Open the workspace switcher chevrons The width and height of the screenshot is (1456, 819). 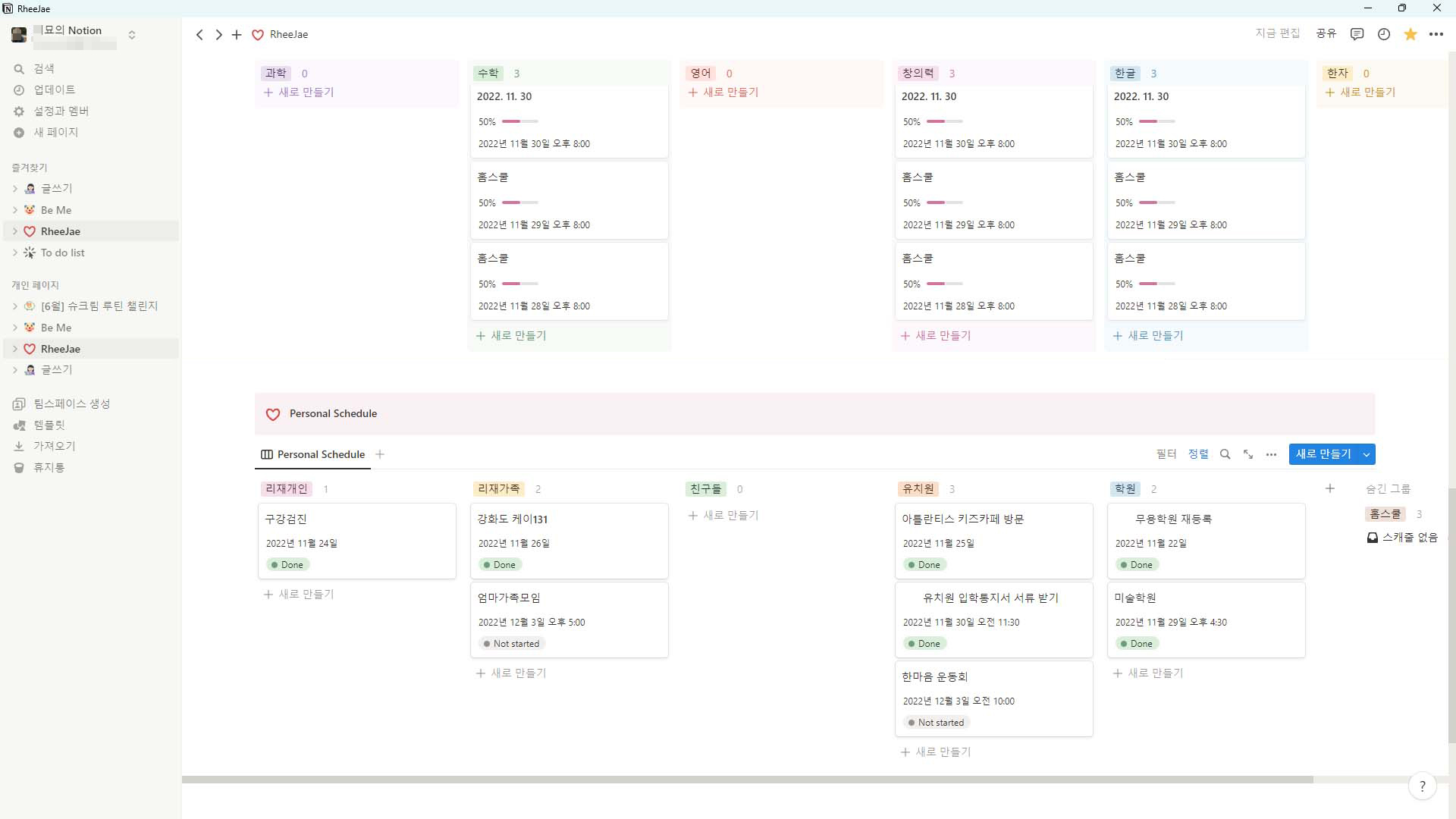pos(132,35)
